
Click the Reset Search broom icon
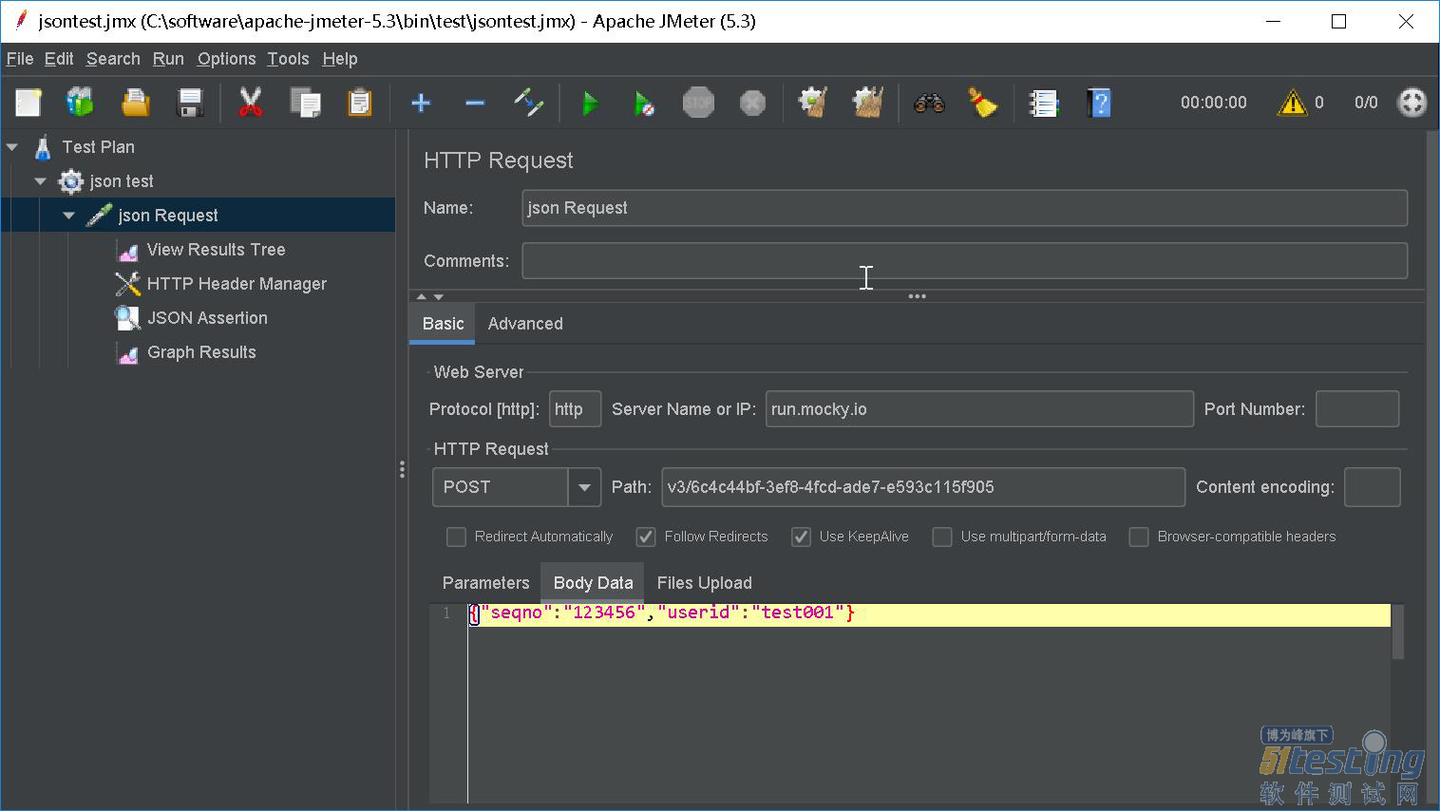click(x=984, y=102)
